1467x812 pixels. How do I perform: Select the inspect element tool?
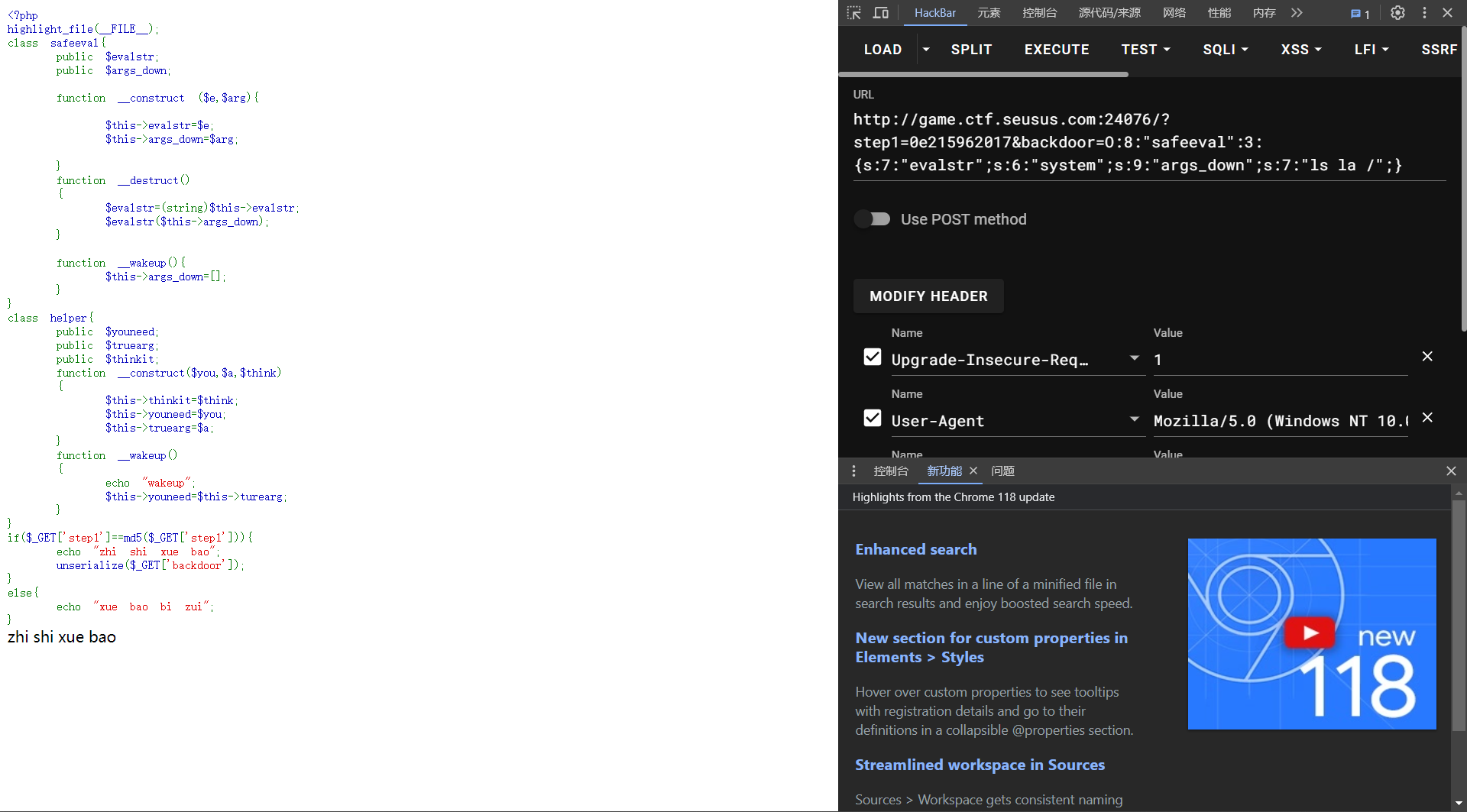tap(854, 12)
